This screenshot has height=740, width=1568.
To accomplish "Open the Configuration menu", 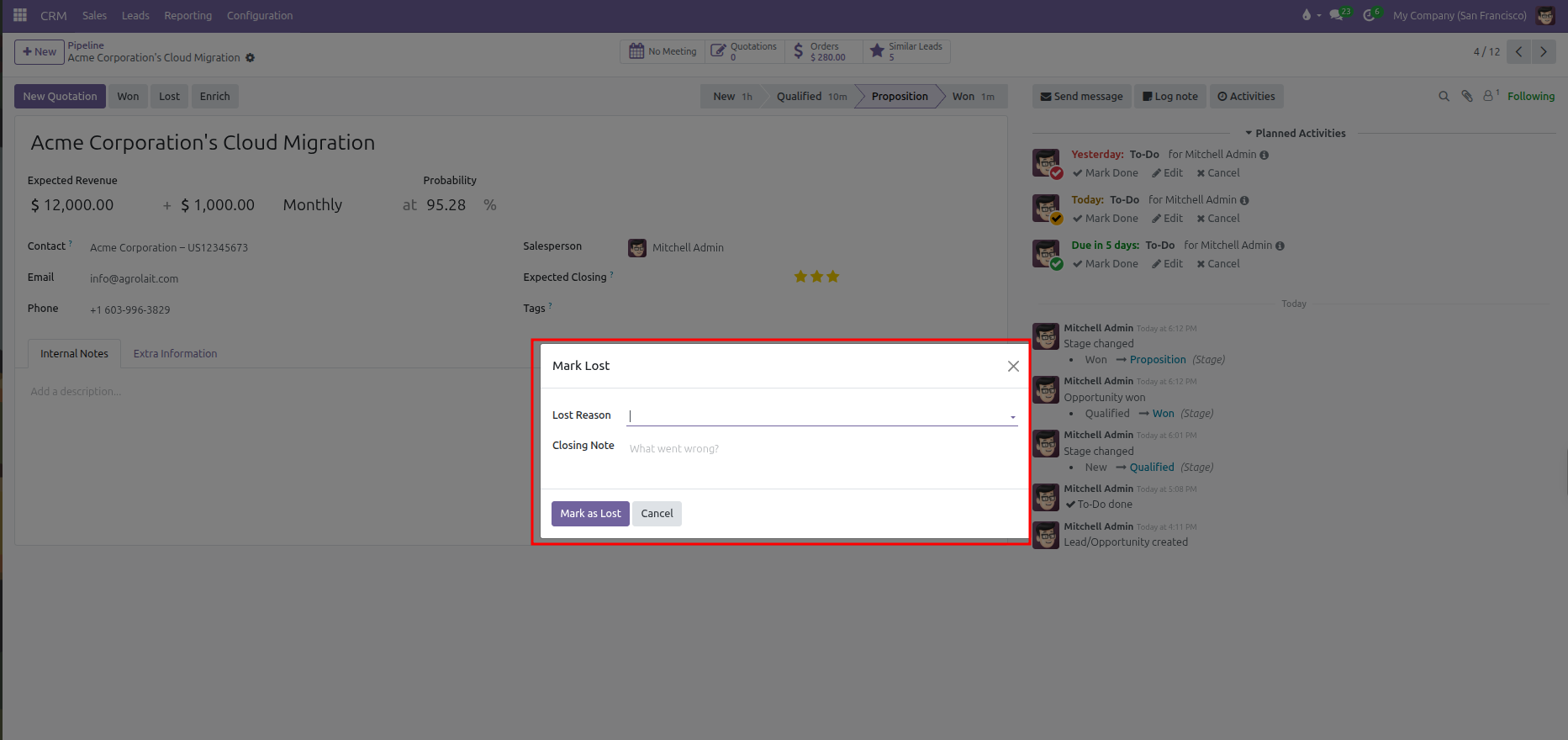I will [260, 15].
